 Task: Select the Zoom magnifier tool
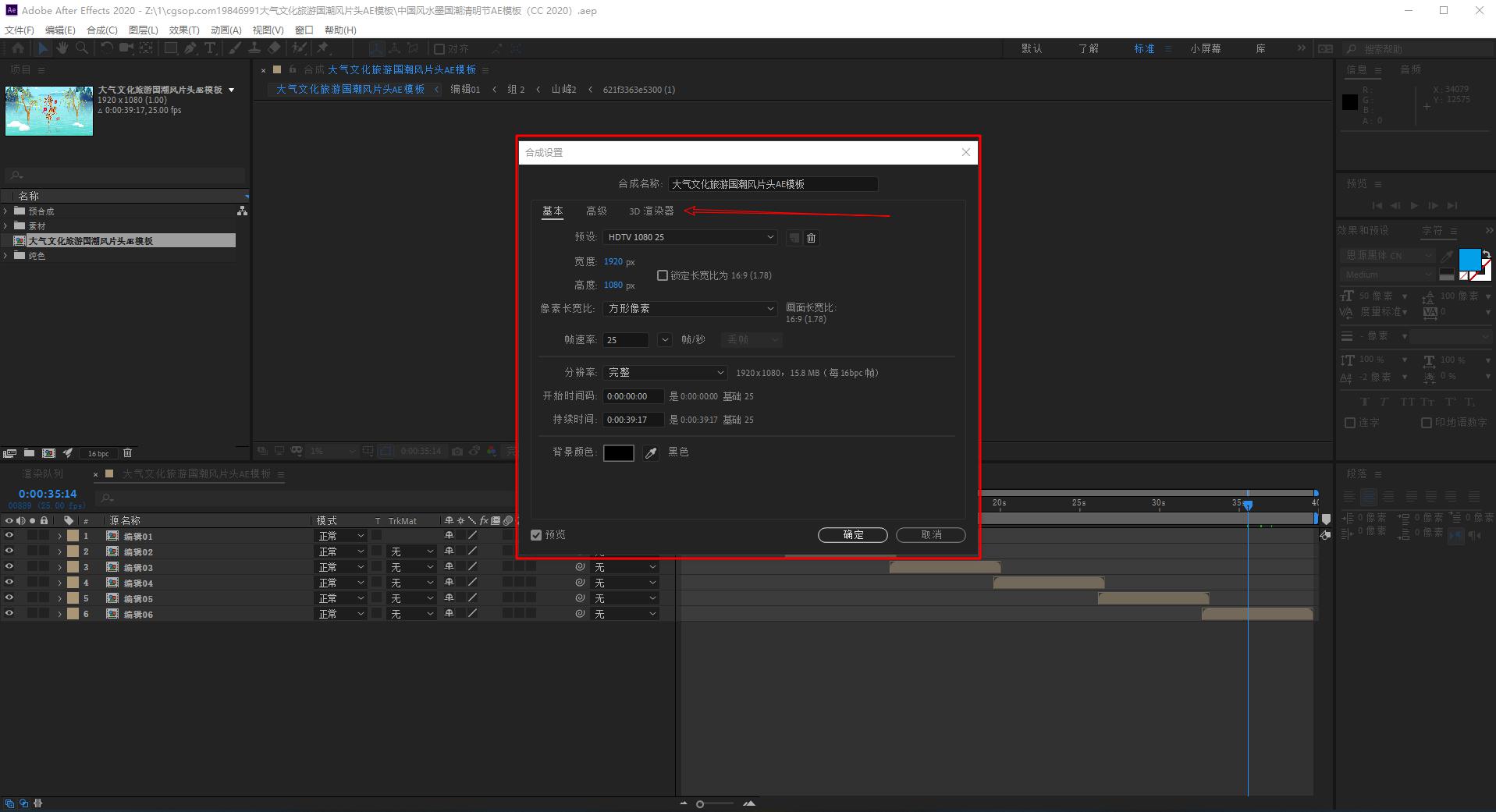click(81, 48)
